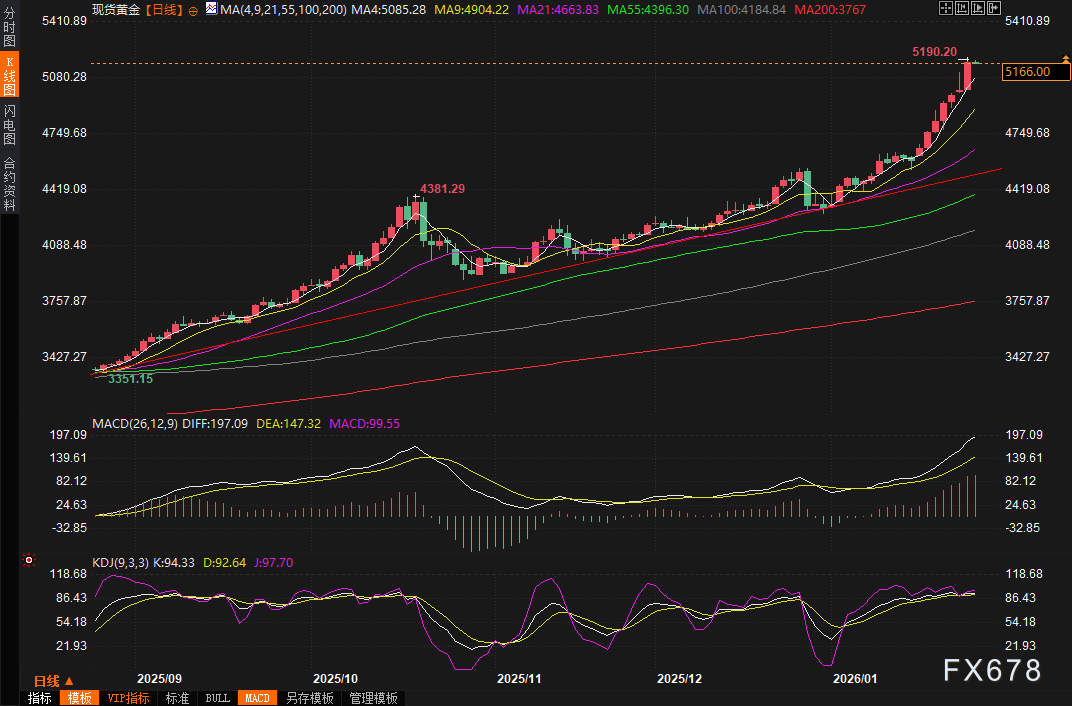Toggle the MACD template button
Screen dimensions: 1072x706
pyautogui.click(x=257, y=698)
